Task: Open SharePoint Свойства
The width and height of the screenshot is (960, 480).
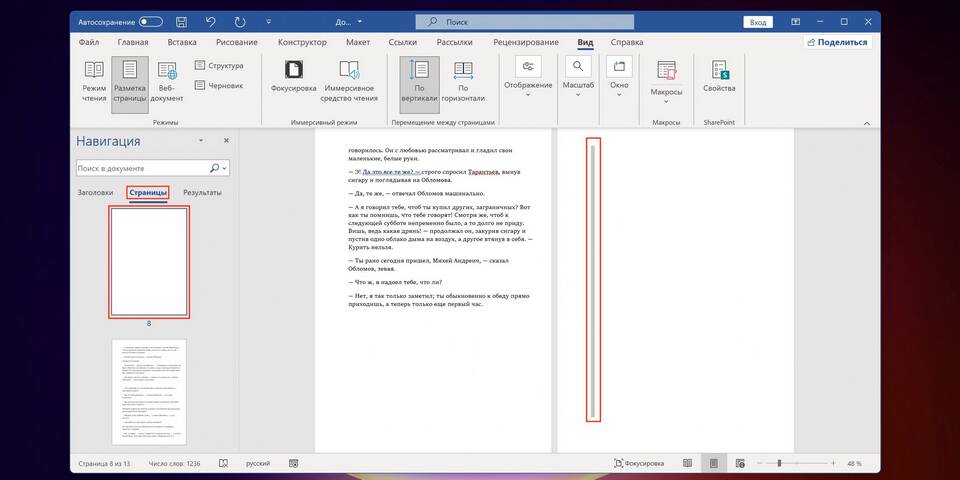Action: click(x=718, y=79)
